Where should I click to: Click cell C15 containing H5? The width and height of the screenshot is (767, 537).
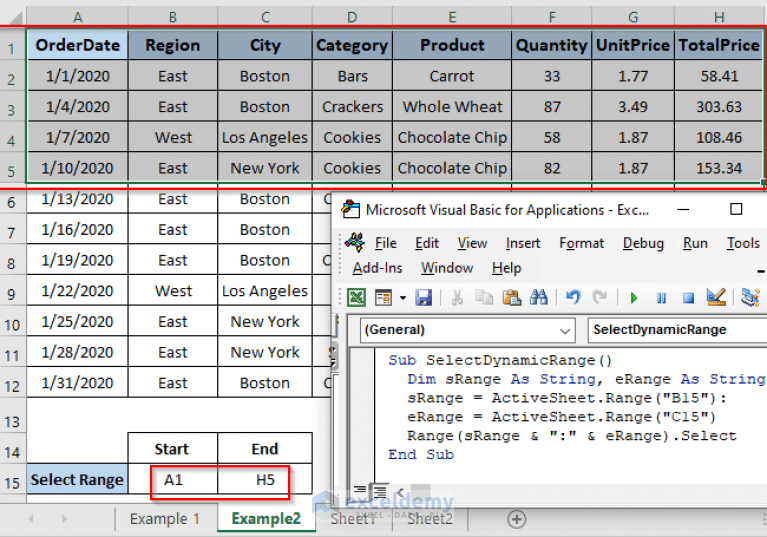coord(265,480)
